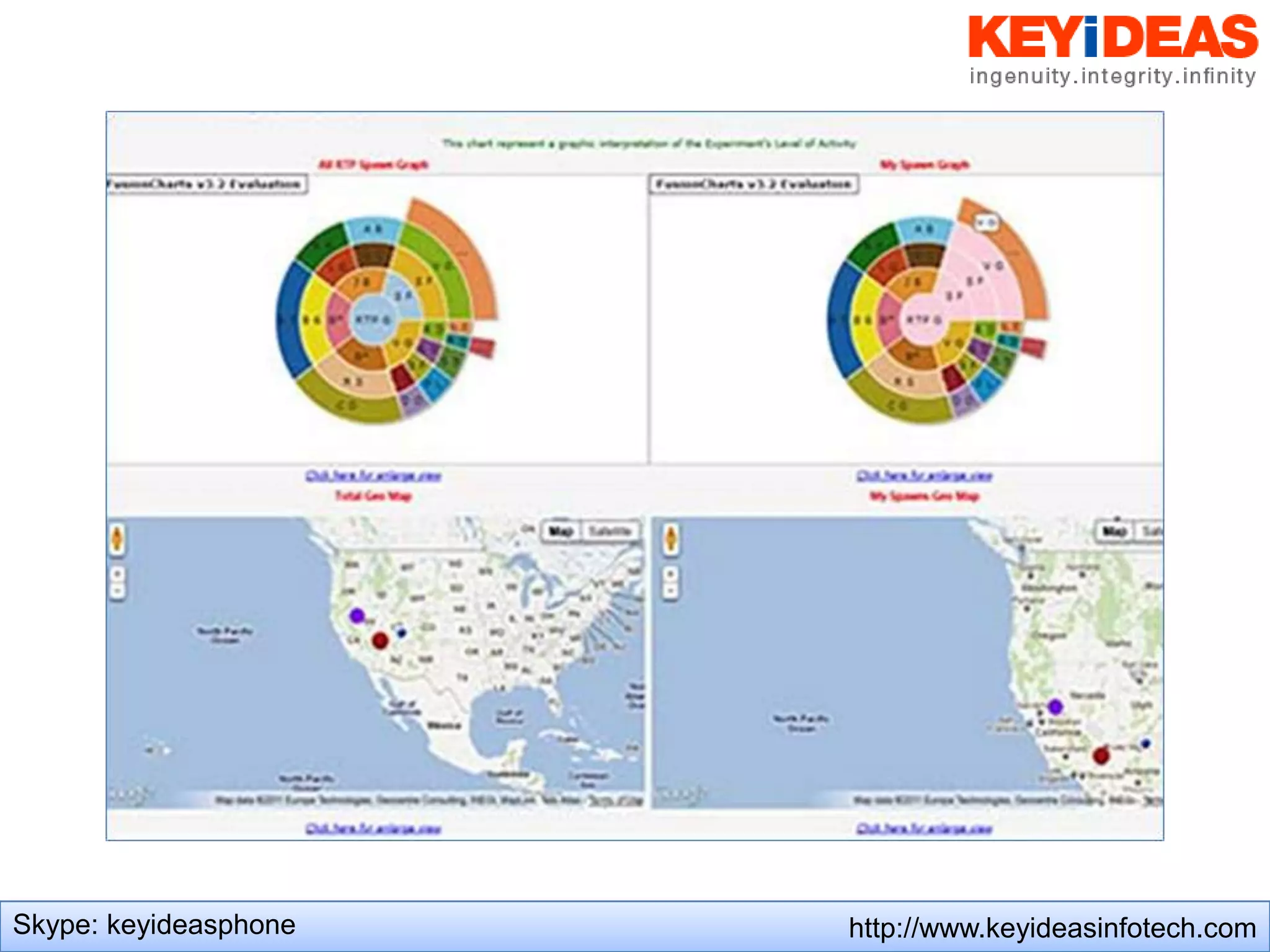Image resolution: width=1270 pixels, height=952 pixels.
Task: Open enlarge view link under All KTP Spawn Graph
Action: (x=373, y=476)
